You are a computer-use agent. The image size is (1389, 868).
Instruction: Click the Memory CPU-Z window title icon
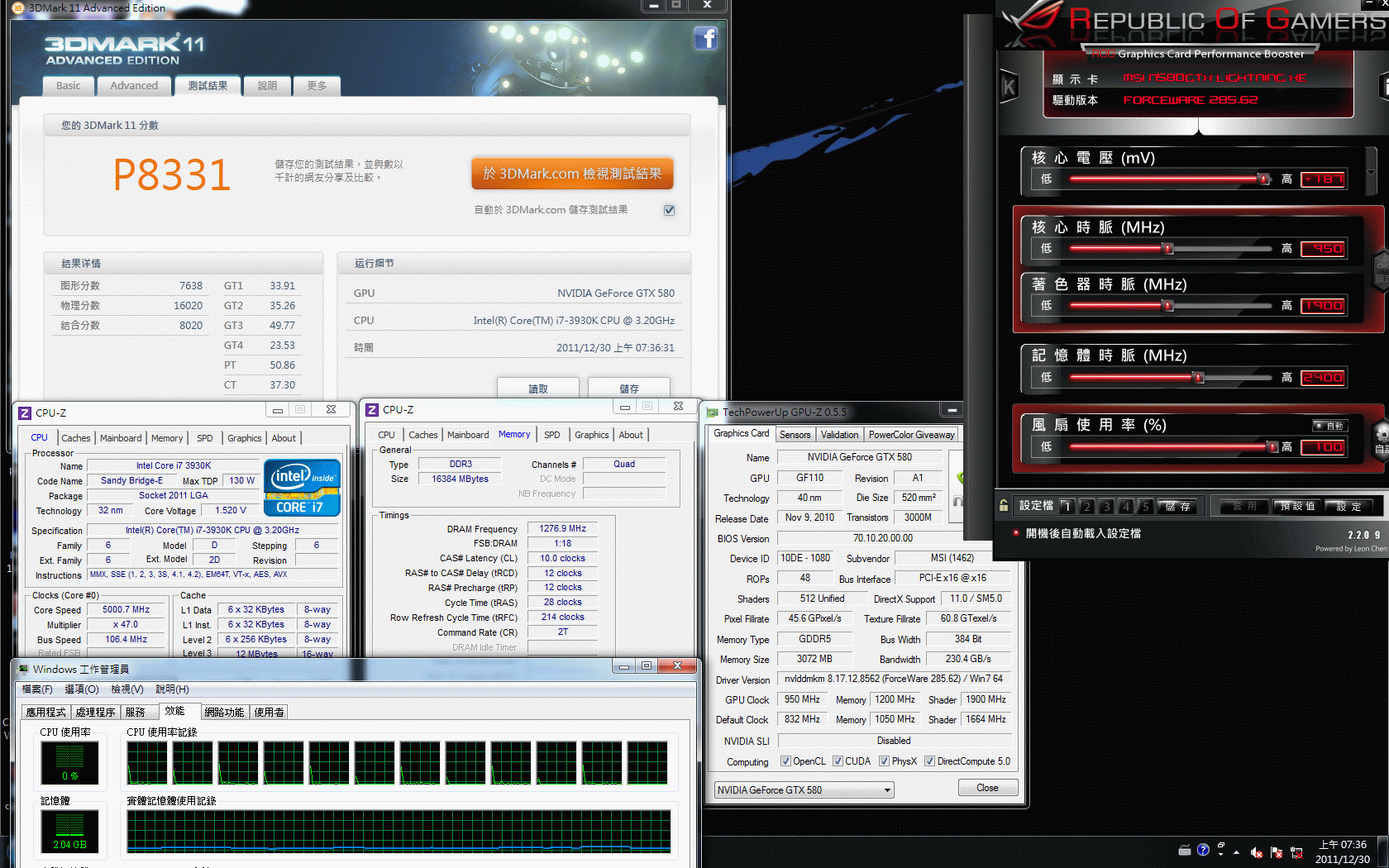click(x=372, y=410)
